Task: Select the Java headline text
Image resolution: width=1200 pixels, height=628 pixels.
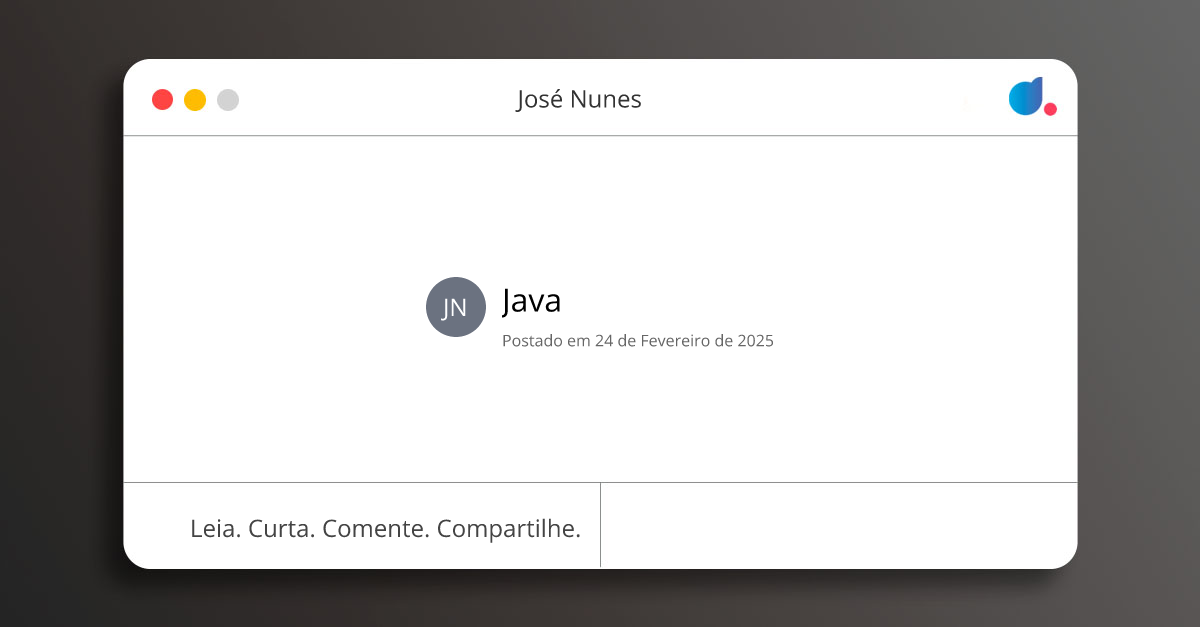Action: [x=532, y=301]
